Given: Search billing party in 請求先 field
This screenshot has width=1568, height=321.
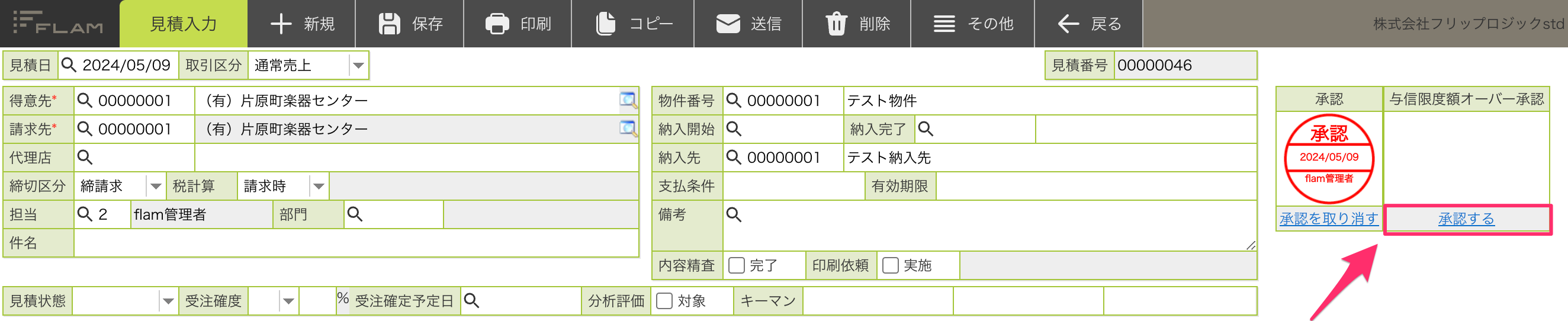Looking at the screenshot, I should tap(85, 129).
